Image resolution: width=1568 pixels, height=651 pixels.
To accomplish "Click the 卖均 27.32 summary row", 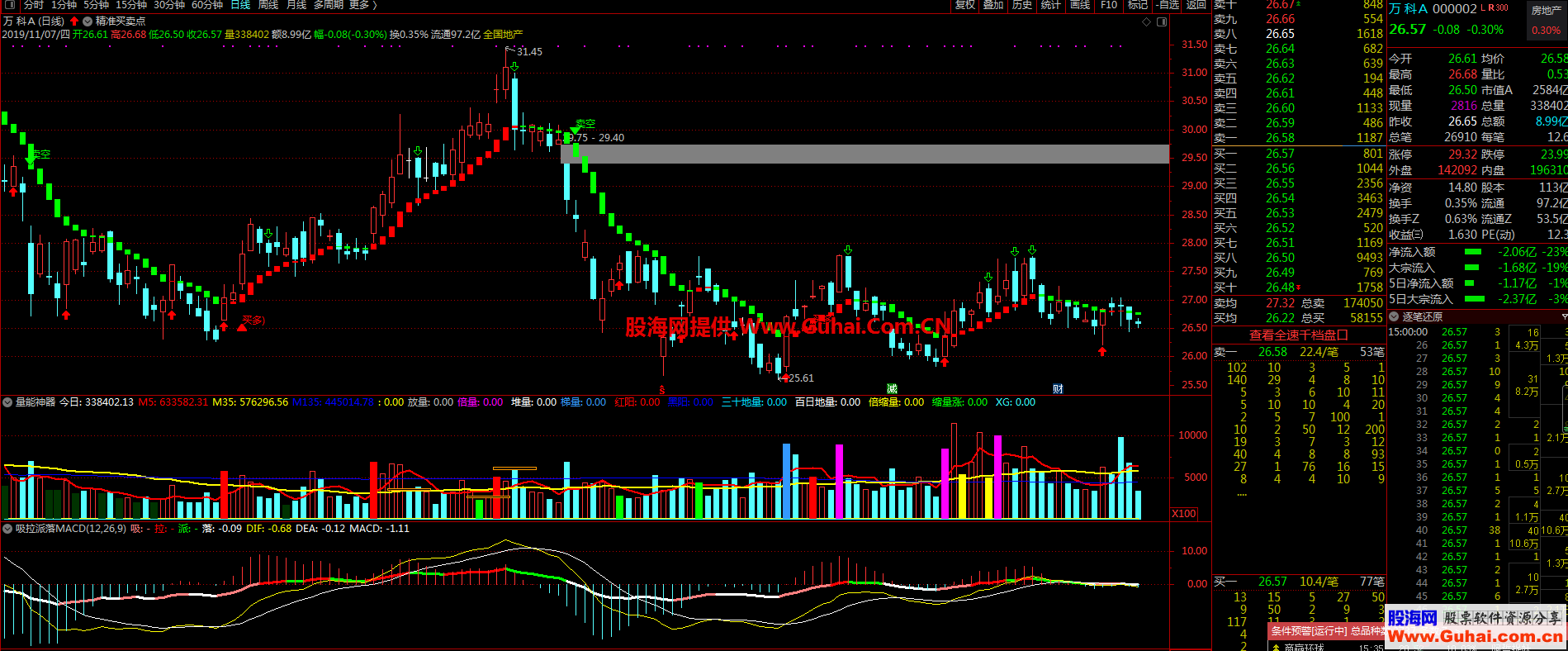I will [x=1298, y=303].
